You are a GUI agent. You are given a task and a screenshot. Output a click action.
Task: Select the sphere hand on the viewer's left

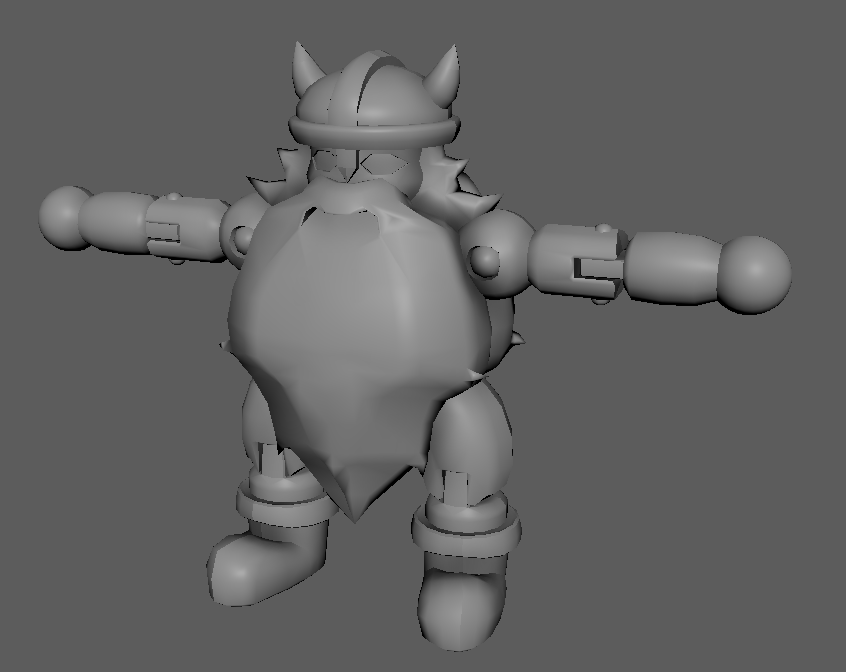coord(64,217)
